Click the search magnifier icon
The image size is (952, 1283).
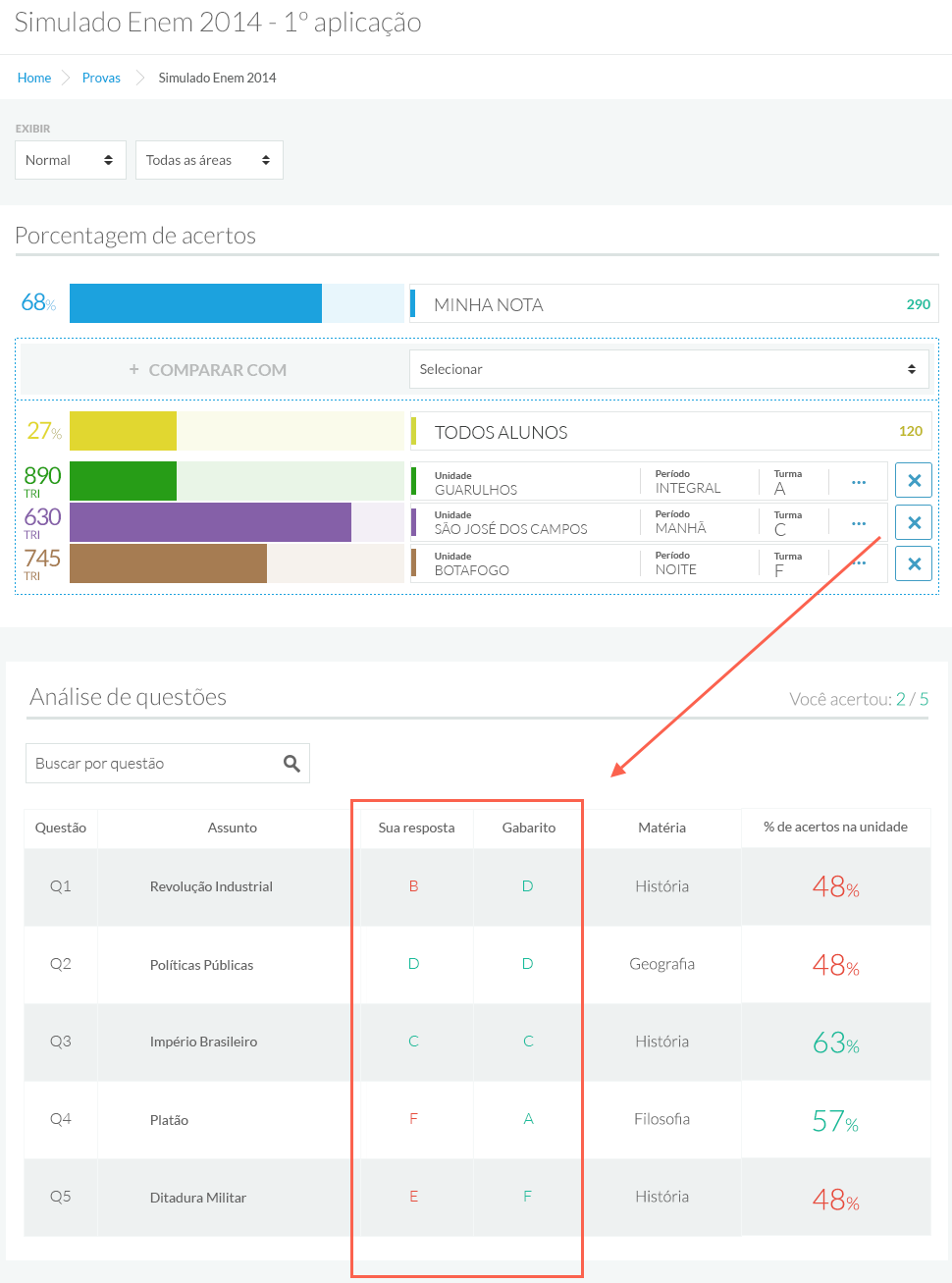[291, 764]
